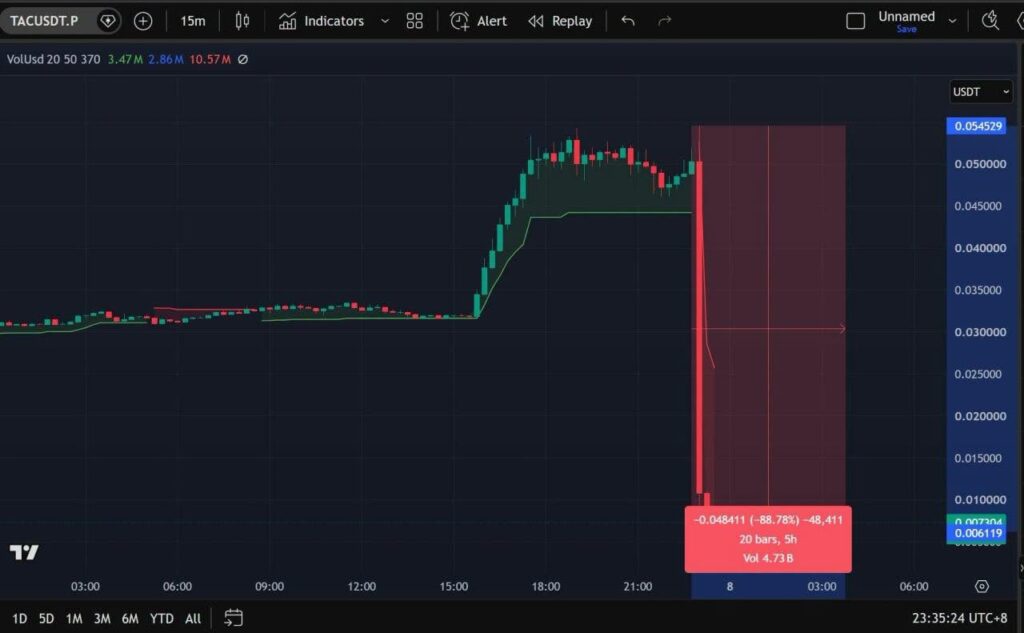Open the candlestick chart style icon
Image resolution: width=1024 pixels, height=633 pixels.
242,21
